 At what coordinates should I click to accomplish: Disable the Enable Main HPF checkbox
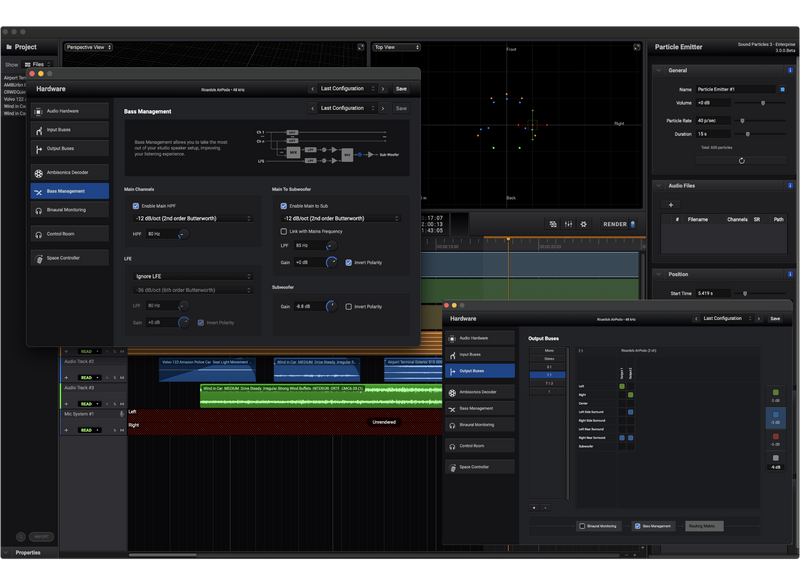[x=136, y=205]
